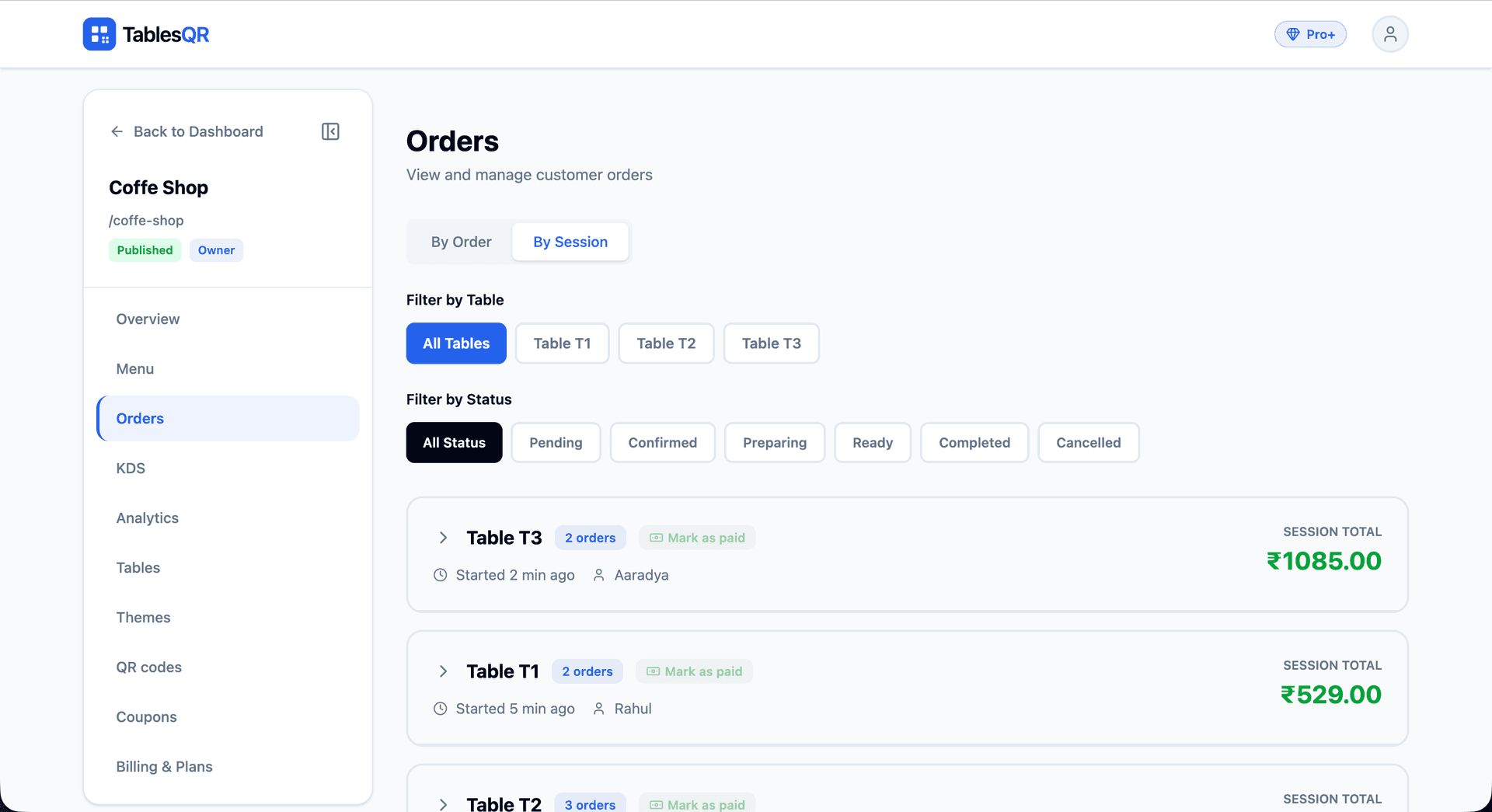Go back to Dashboard link

click(186, 131)
